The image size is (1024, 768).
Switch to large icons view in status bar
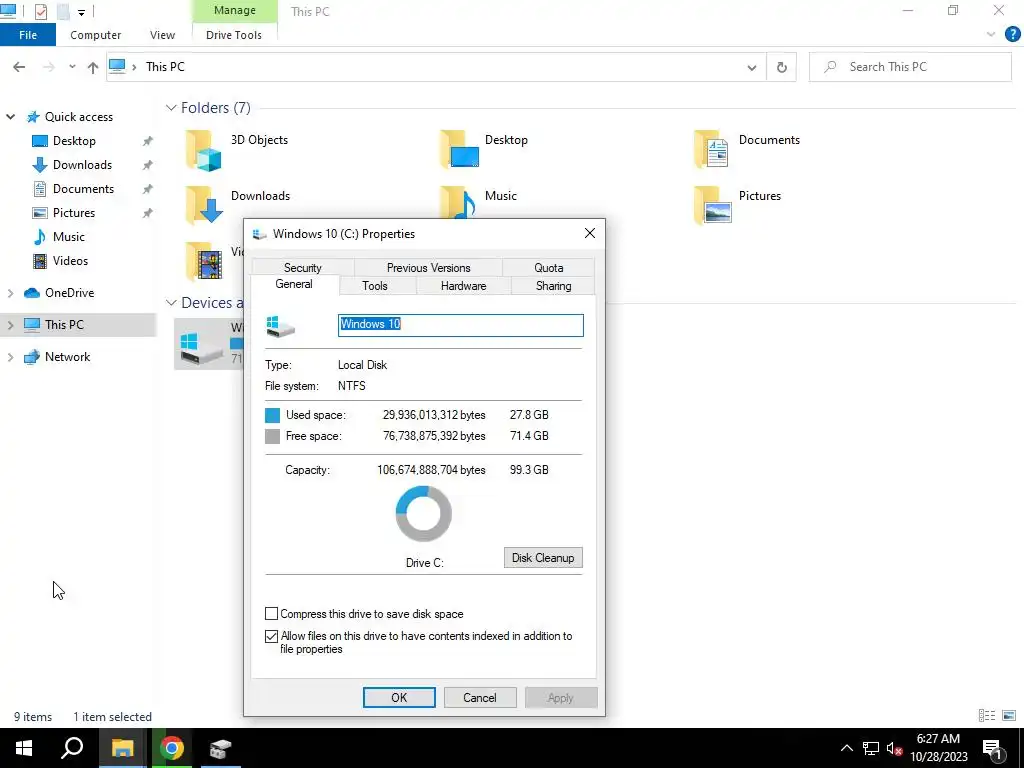tap(1009, 716)
